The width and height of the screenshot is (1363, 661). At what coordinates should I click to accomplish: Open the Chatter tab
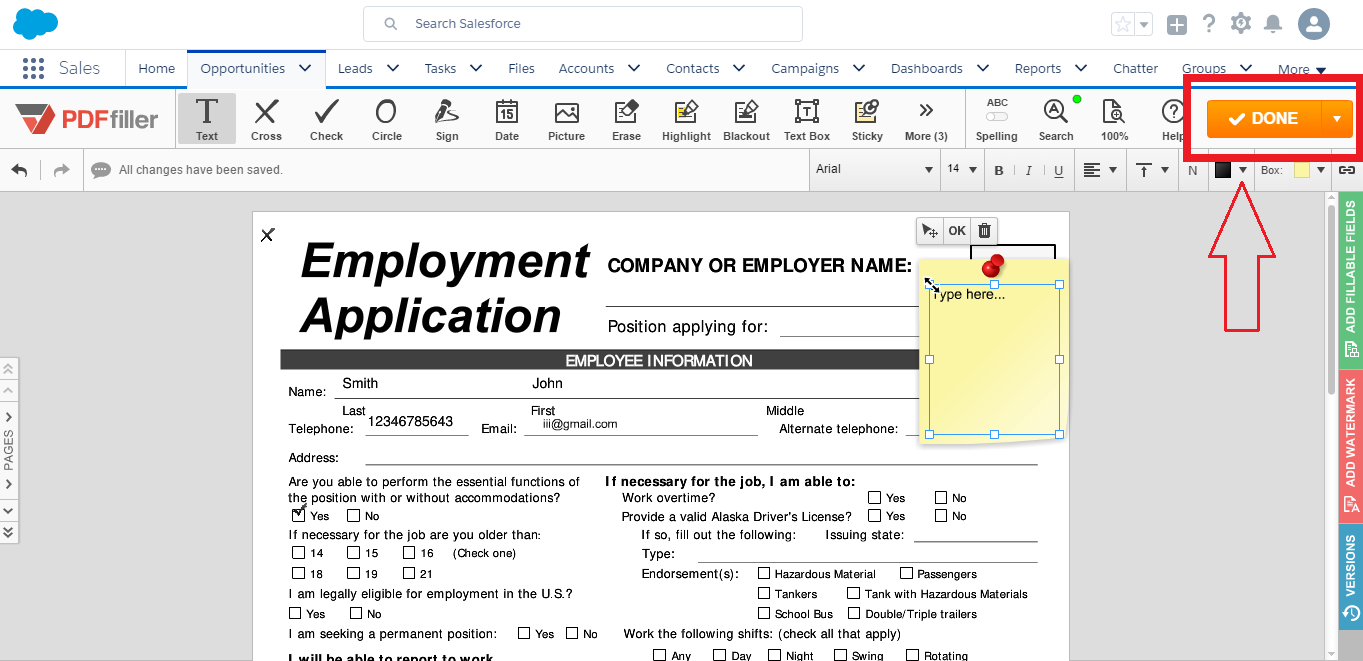pos(1135,68)
